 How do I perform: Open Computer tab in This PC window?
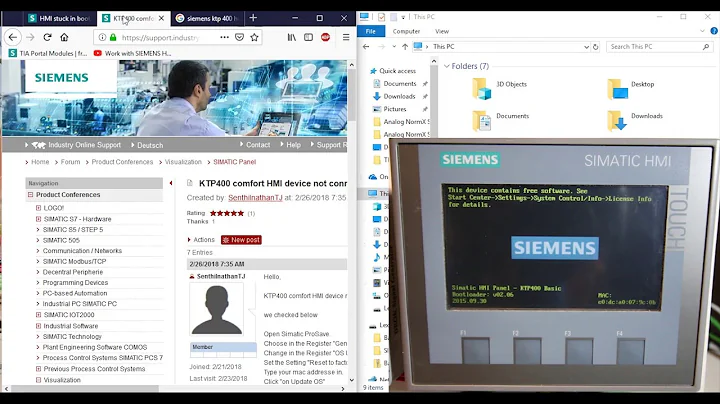tap(406, 31)
